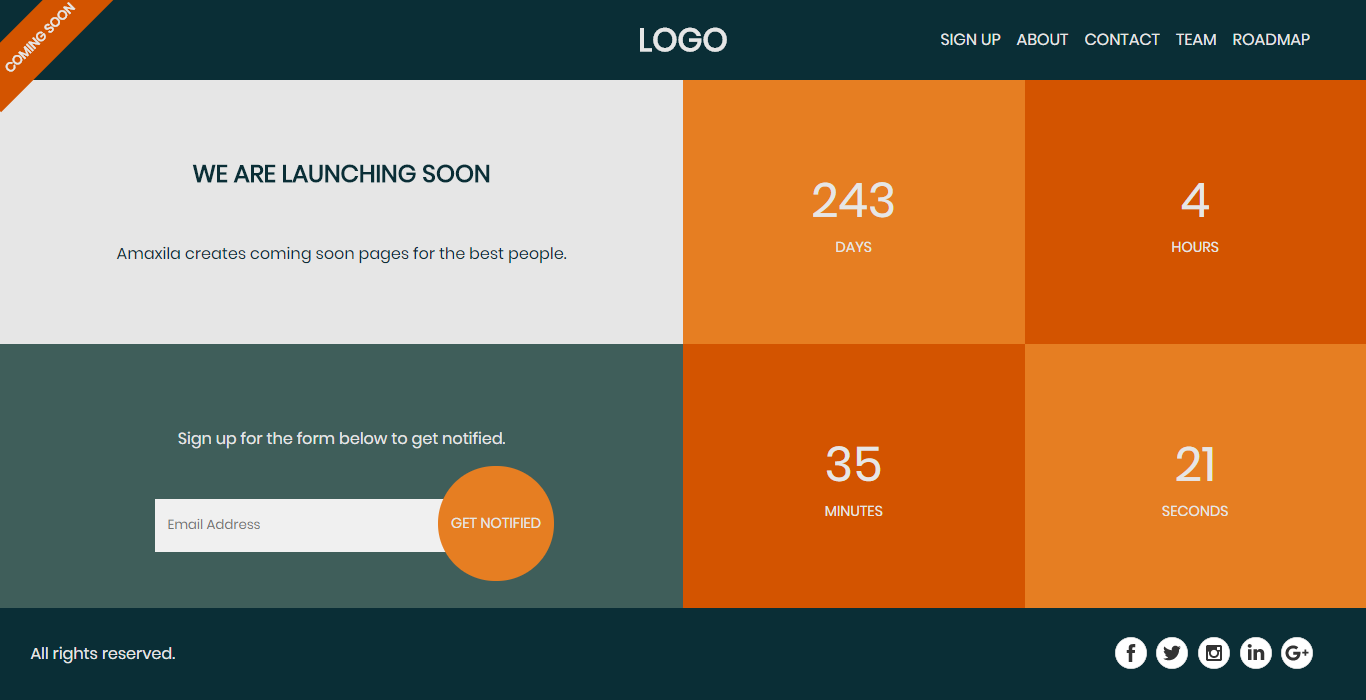1366x700 pixels.
Task: Navigate to the CONTACT page
Action: 1122,39
